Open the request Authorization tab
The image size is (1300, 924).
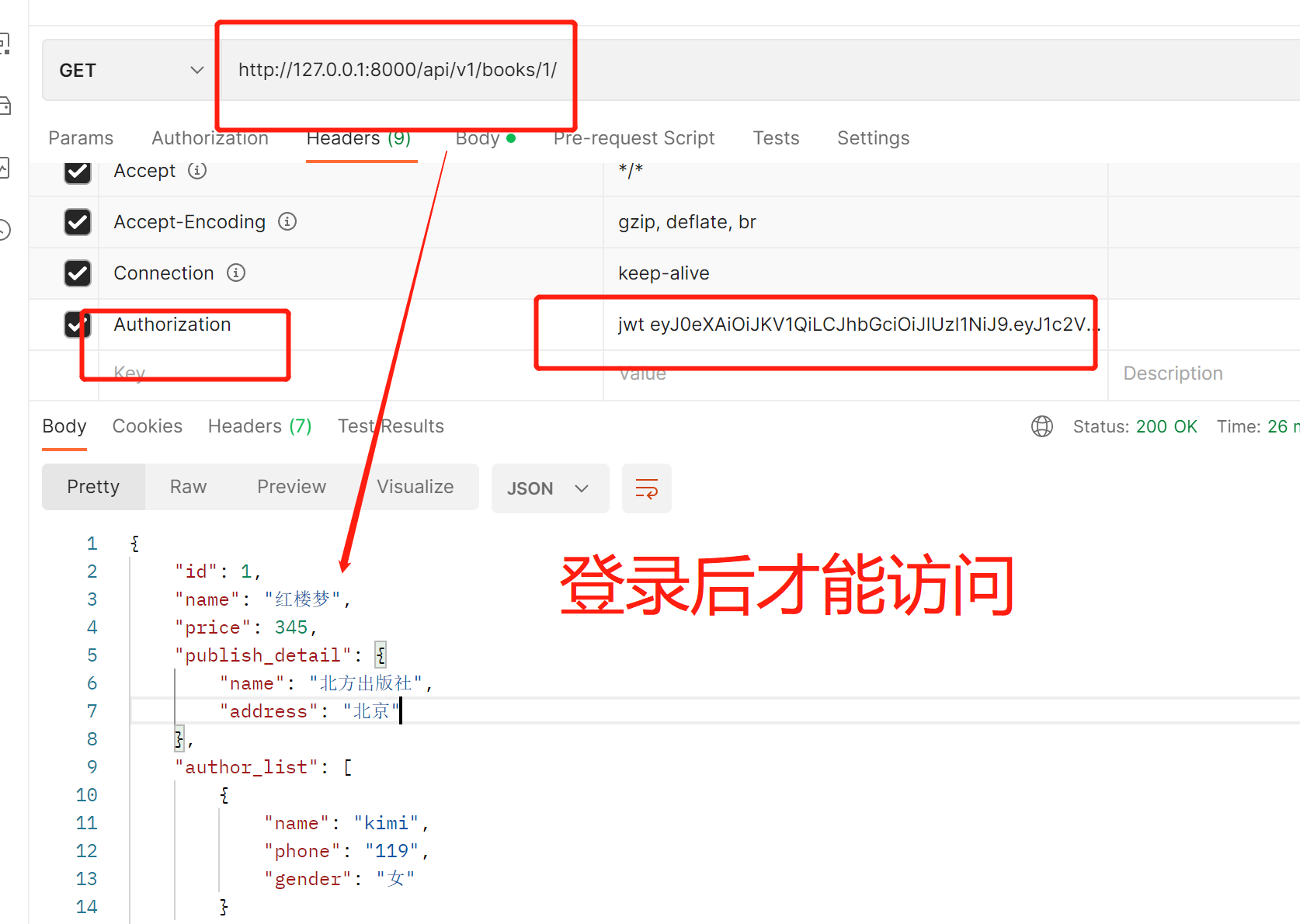tap(210, 138)
